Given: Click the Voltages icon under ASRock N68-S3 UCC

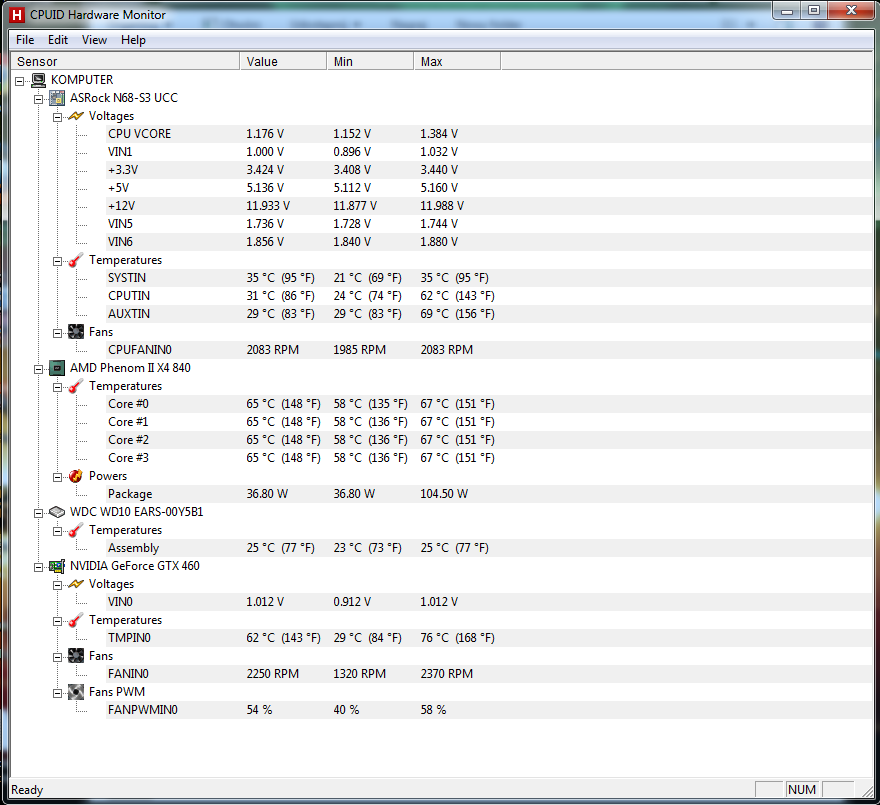Looking at the screenshot, I should (76, 116).
